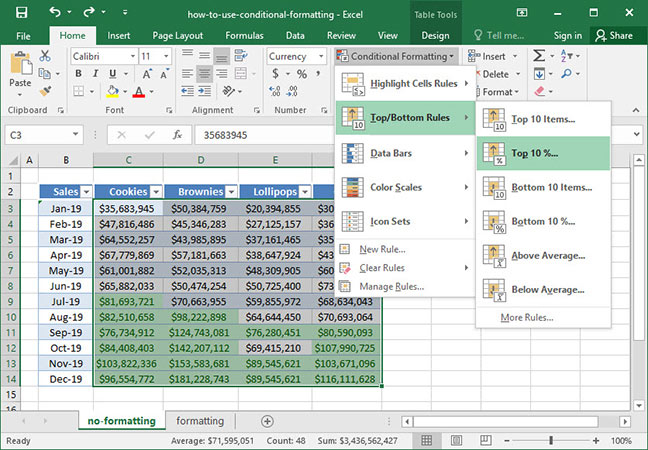
Task: Open the Sales column filter dropdown
Action: pos(86,192)
